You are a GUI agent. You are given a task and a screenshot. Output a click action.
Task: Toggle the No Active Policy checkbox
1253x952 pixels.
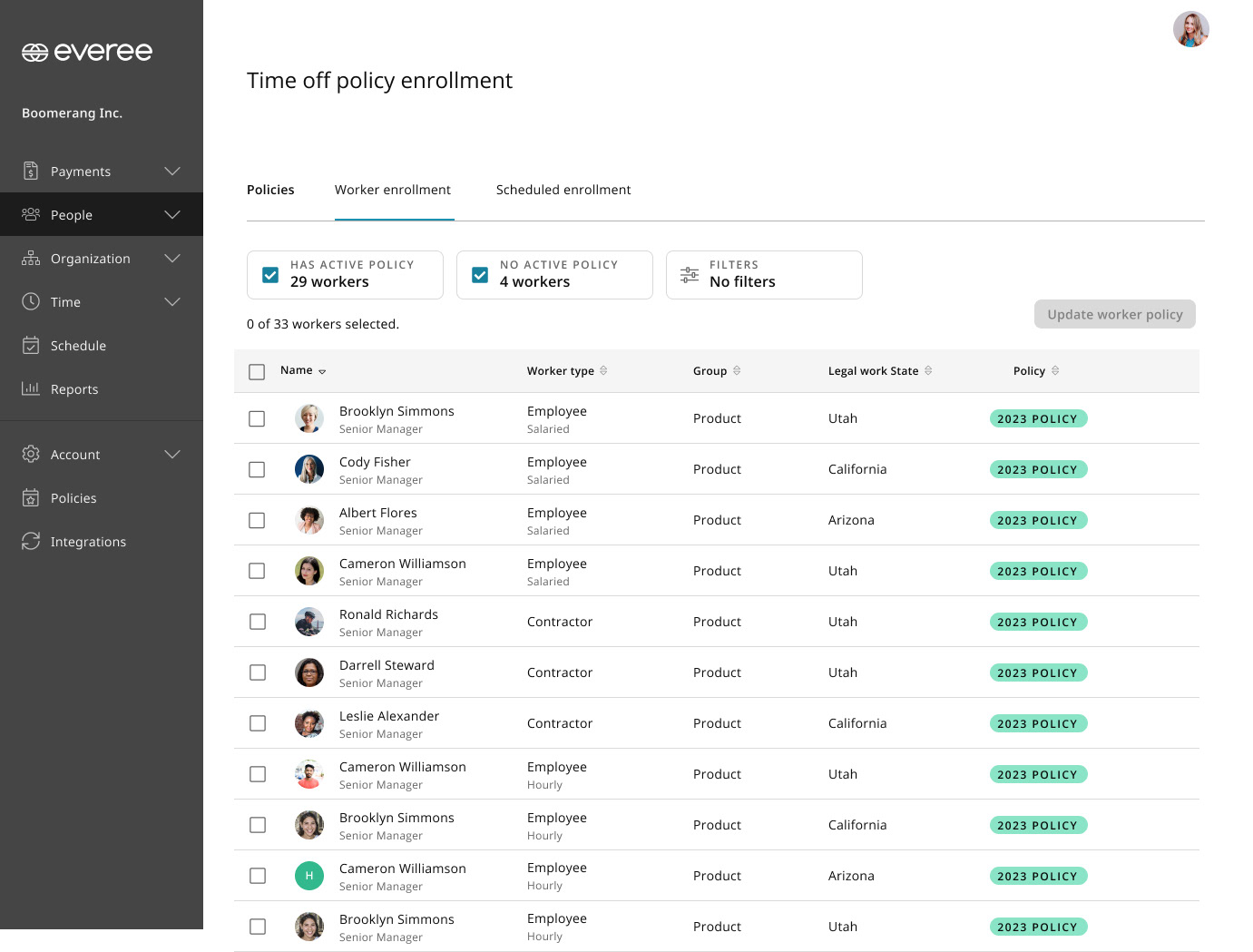coord(480,275)
